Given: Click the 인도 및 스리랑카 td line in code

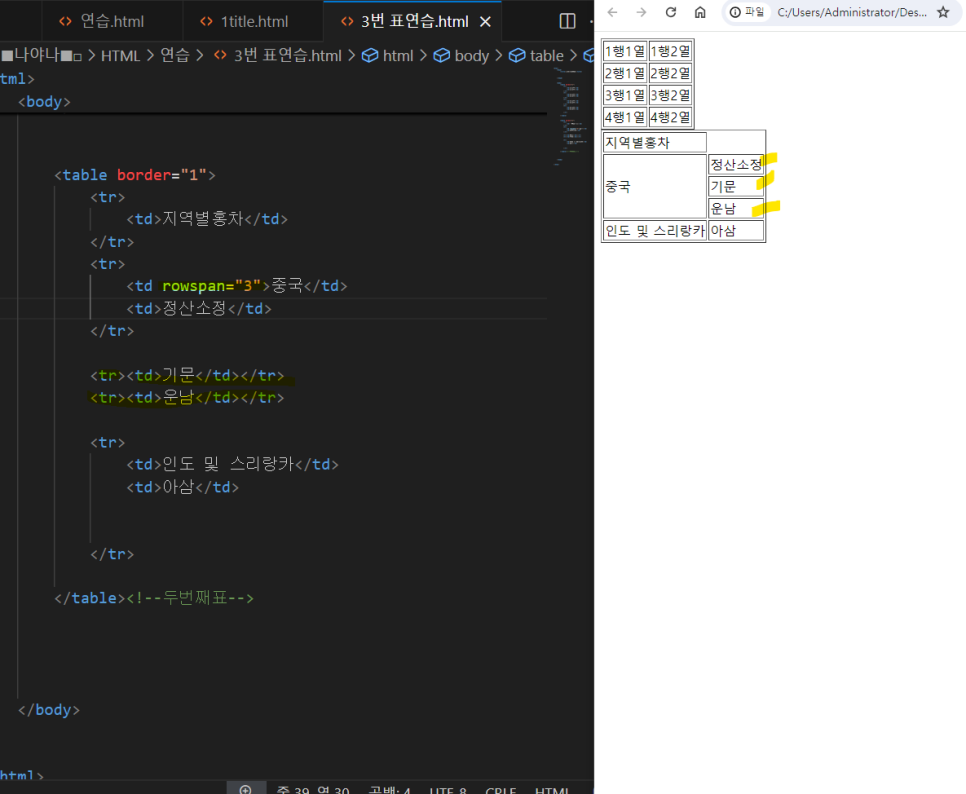Looking at the screenshot, I should 232,464.
